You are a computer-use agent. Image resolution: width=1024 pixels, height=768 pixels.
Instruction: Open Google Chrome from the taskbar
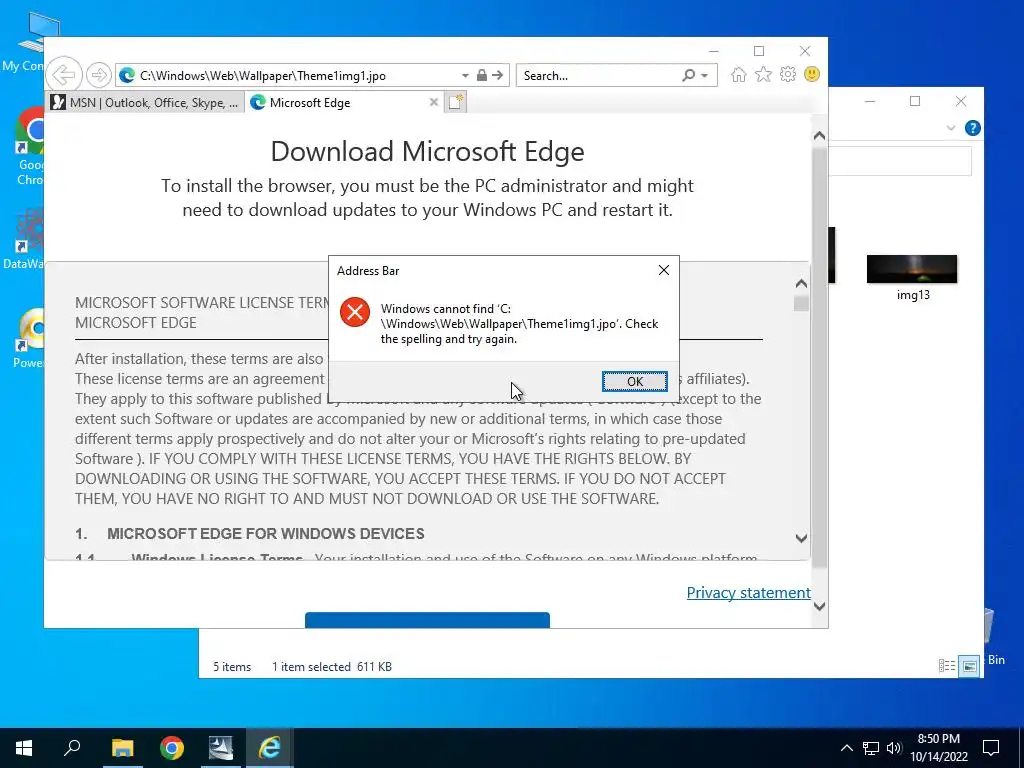point(172,748)
